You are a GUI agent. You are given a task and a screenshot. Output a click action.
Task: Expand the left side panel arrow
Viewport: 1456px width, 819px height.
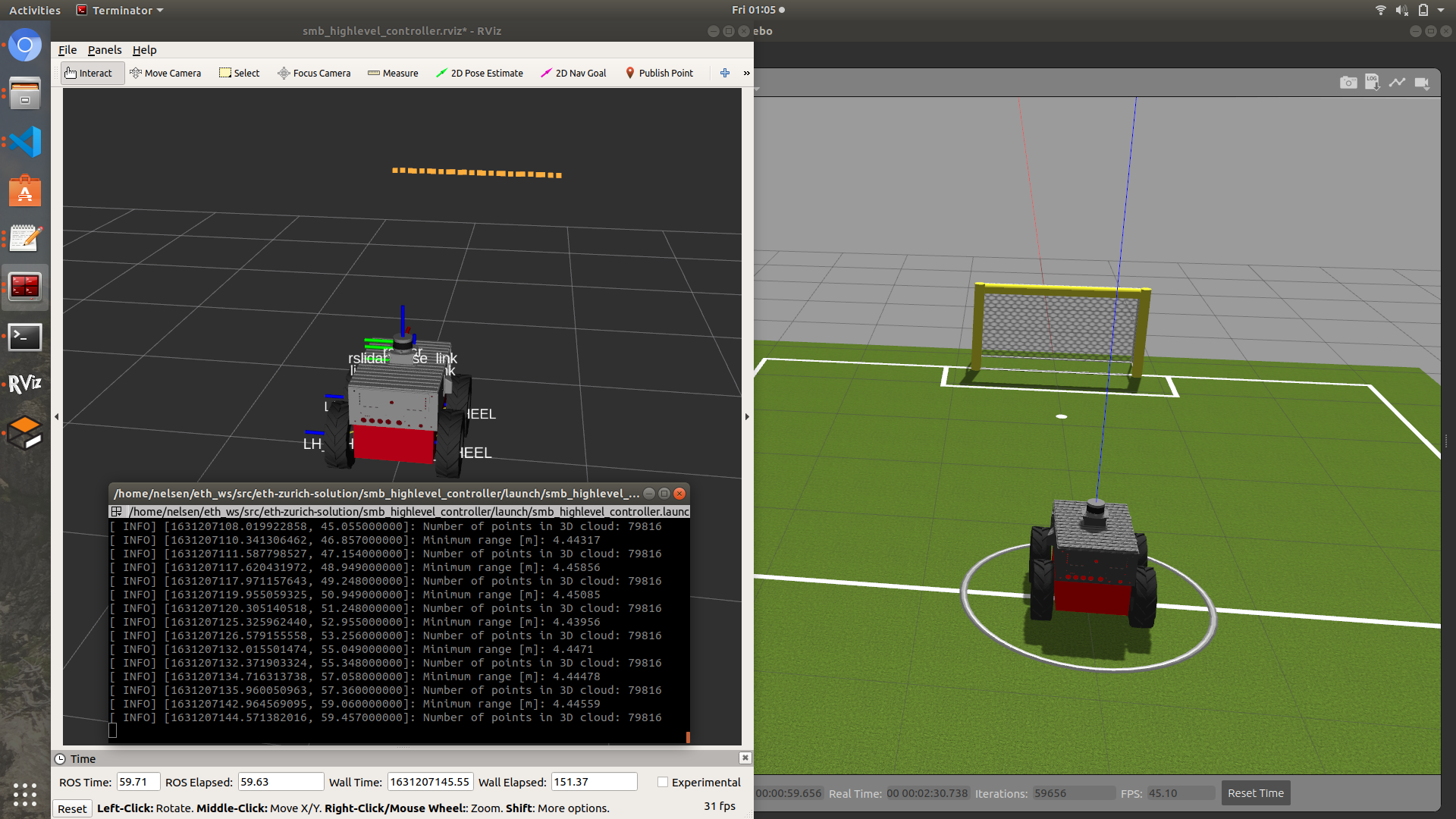57,416
